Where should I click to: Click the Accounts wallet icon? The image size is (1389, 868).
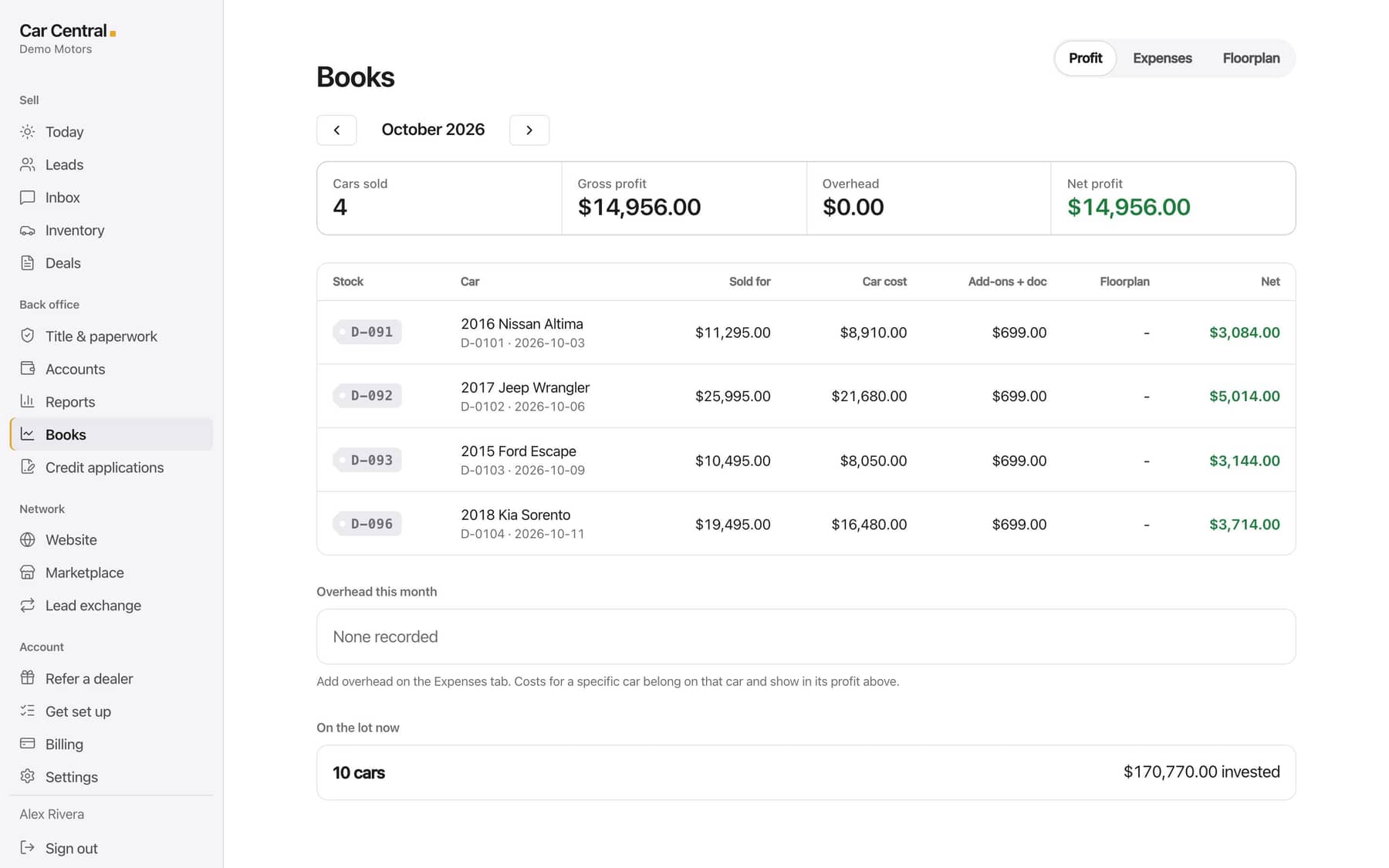28,368
